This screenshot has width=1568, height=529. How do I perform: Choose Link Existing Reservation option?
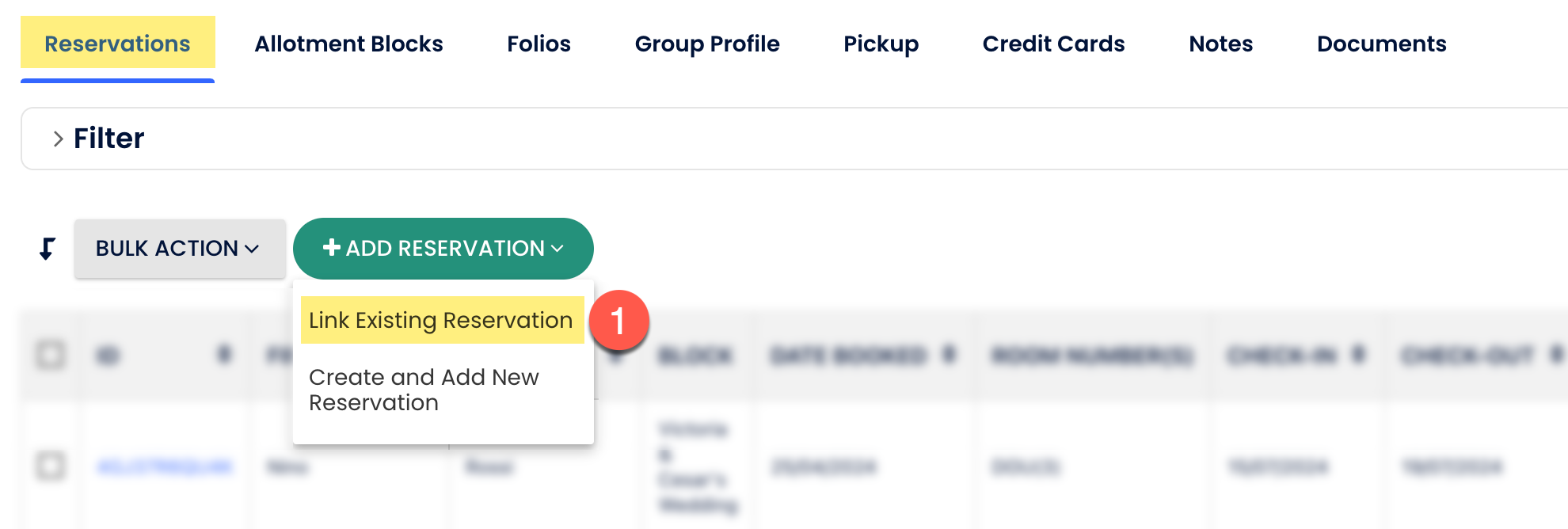441,320
